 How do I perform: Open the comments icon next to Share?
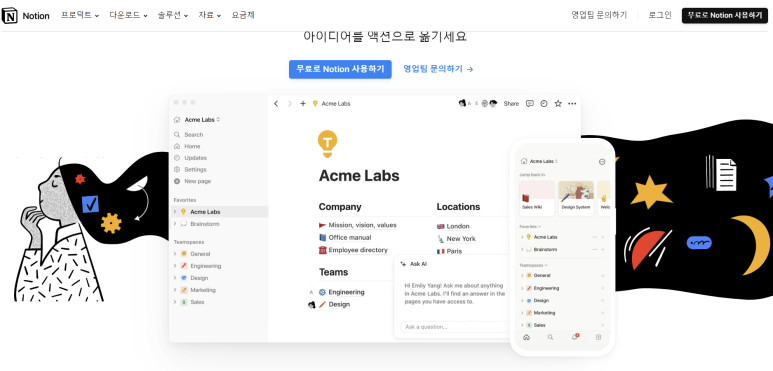pyautogui.click(x=530, y=103)
